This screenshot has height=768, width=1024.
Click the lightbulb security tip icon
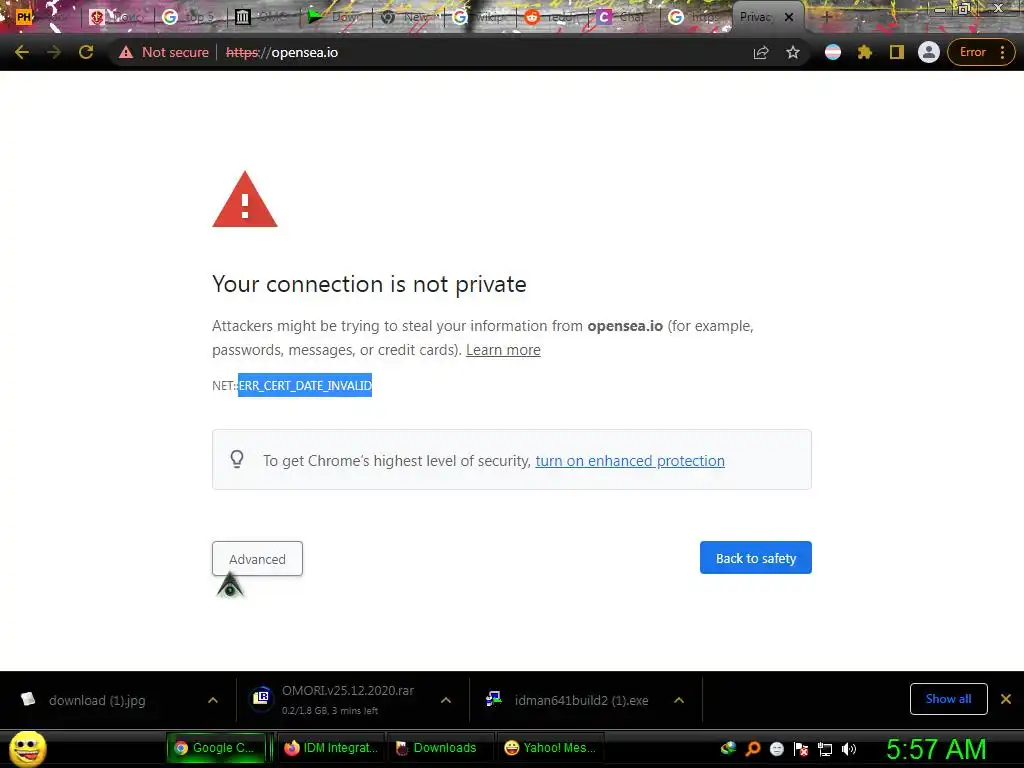(x=237, y=459)
